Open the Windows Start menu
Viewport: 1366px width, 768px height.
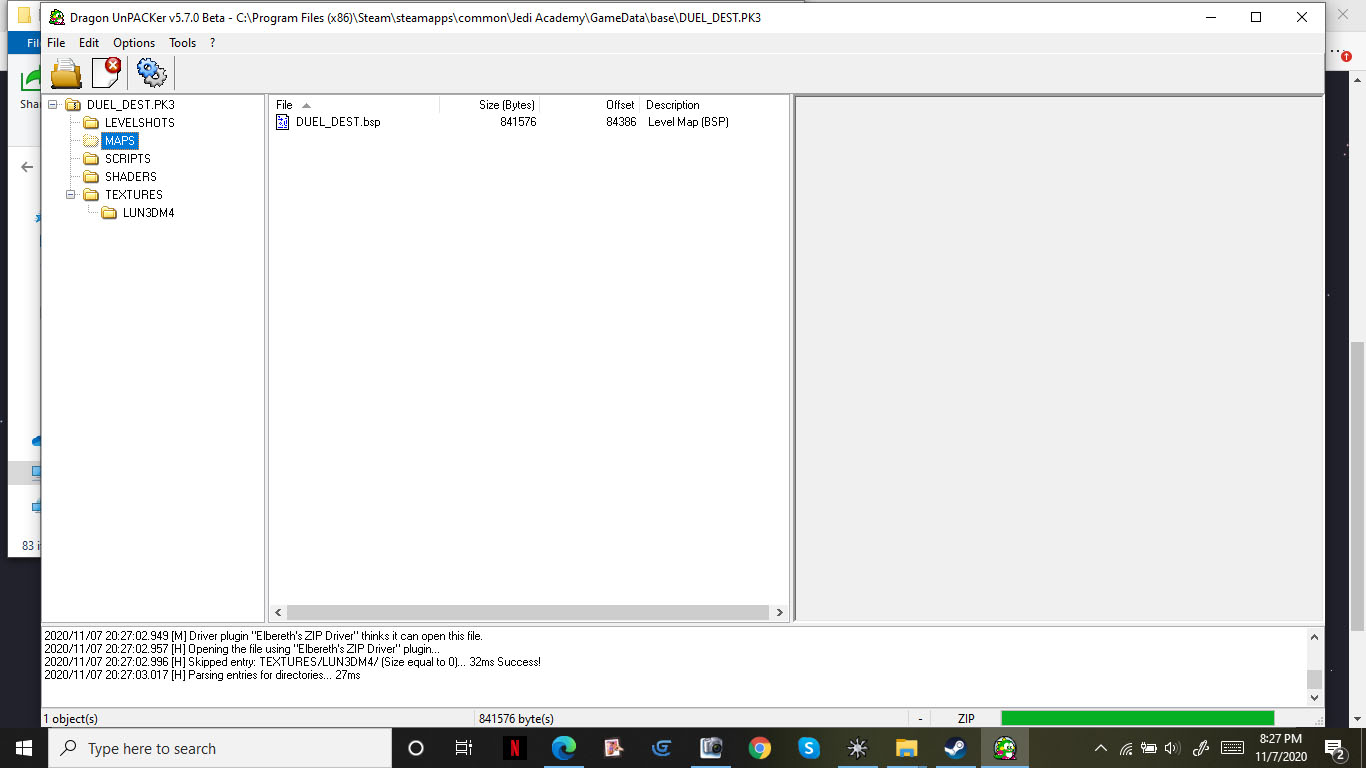[x=24, y=748]
